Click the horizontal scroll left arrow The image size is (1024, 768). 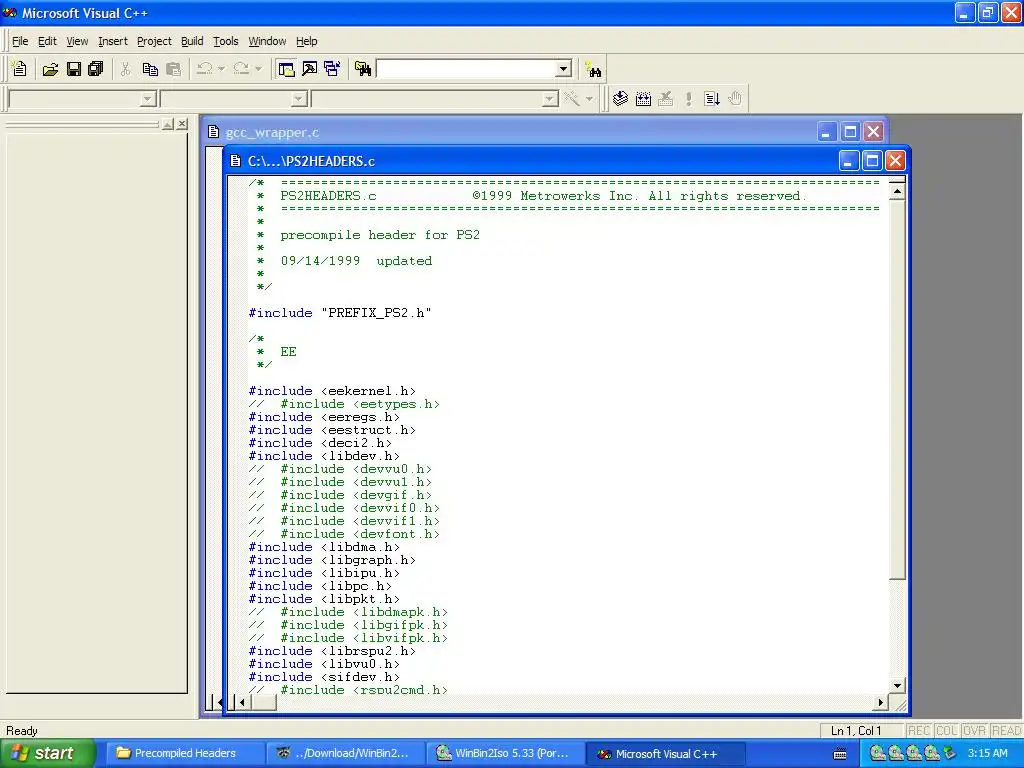pos(242,703)
